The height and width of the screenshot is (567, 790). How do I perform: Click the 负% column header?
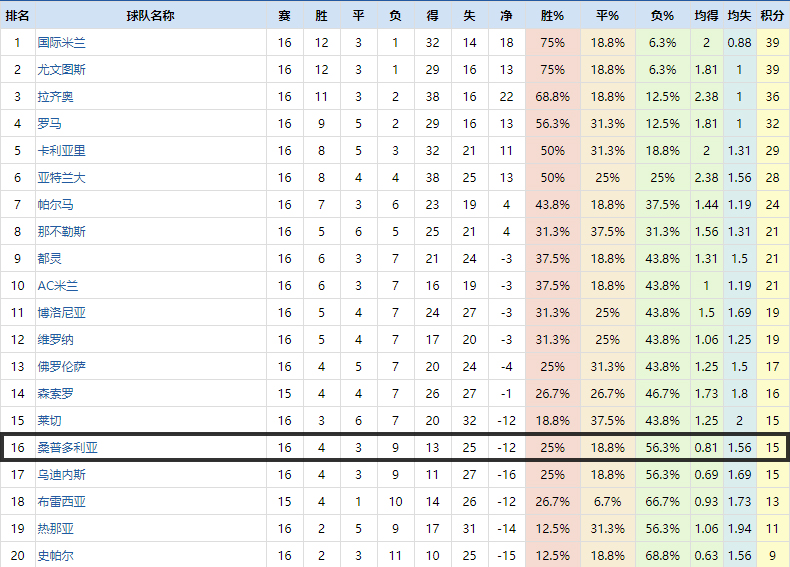[x=662, y=16]
